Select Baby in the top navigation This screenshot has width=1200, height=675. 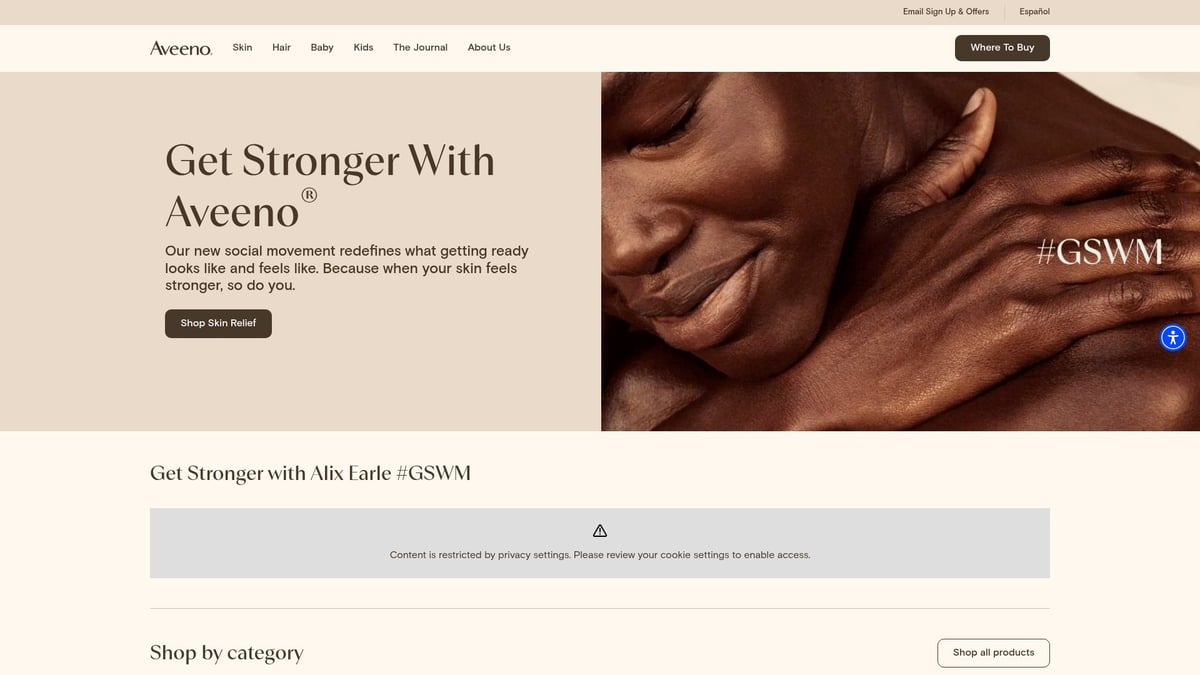[x=322, y=47]
